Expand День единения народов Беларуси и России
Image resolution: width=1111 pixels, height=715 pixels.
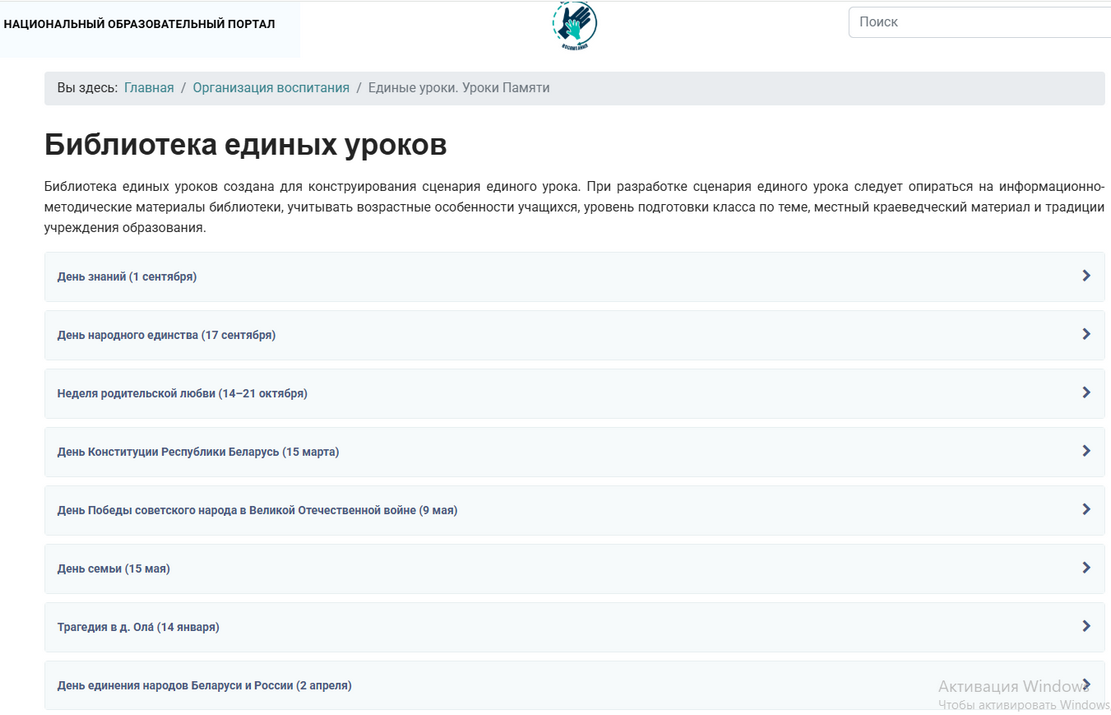point(204,686)
